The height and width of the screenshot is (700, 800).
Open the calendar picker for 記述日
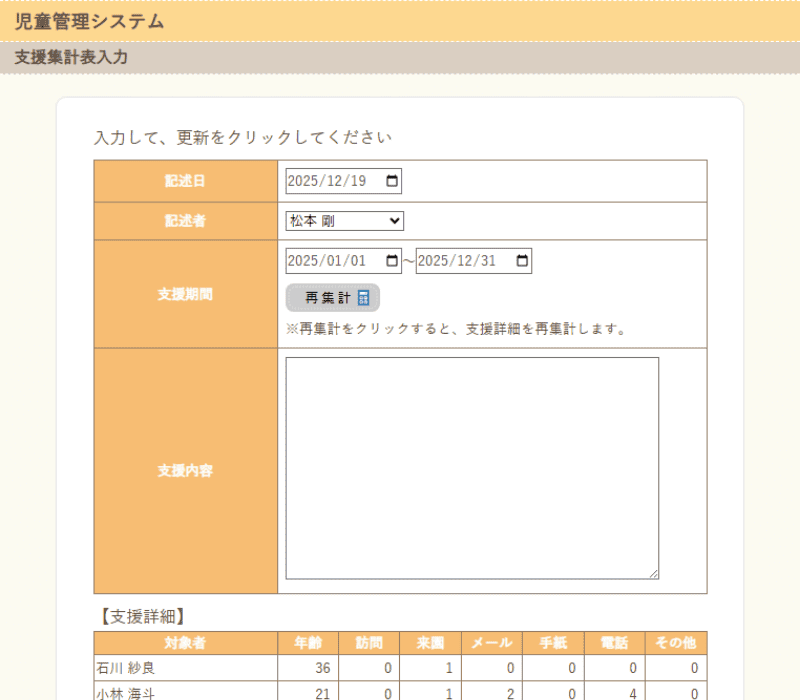click(x=391, y=181)
